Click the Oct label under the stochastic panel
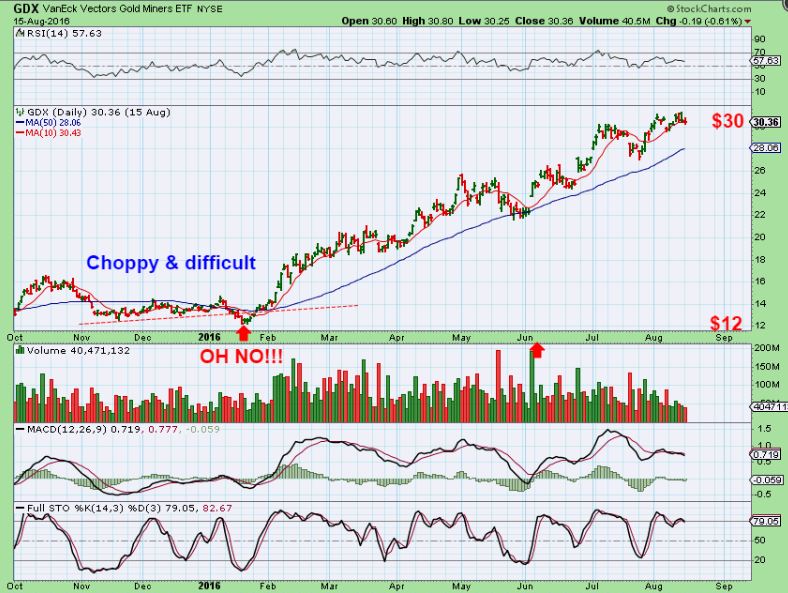Screen dimensions: 788x593 15,586
